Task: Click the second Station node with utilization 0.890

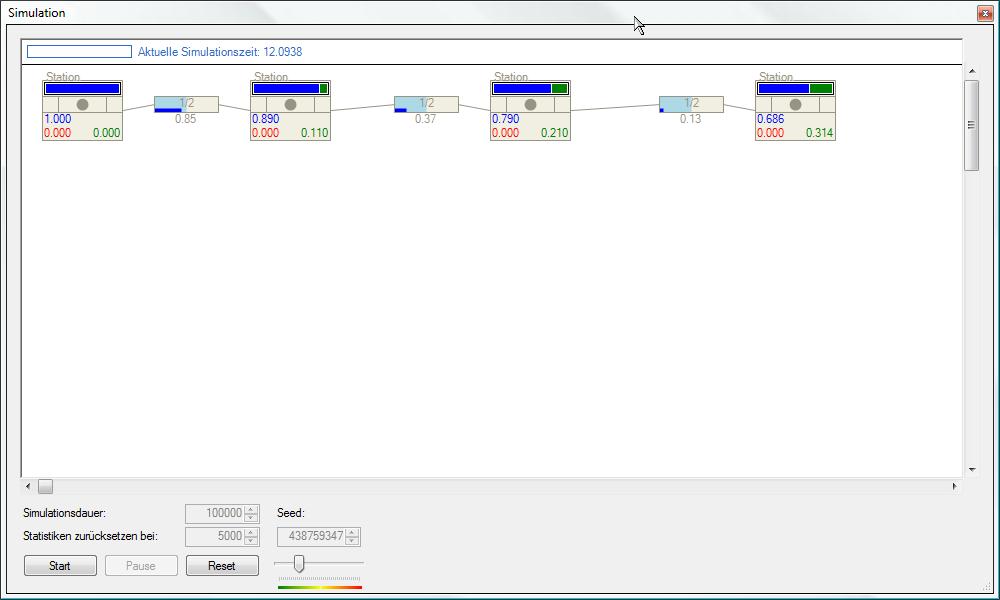Action: (x=290, y=111)
